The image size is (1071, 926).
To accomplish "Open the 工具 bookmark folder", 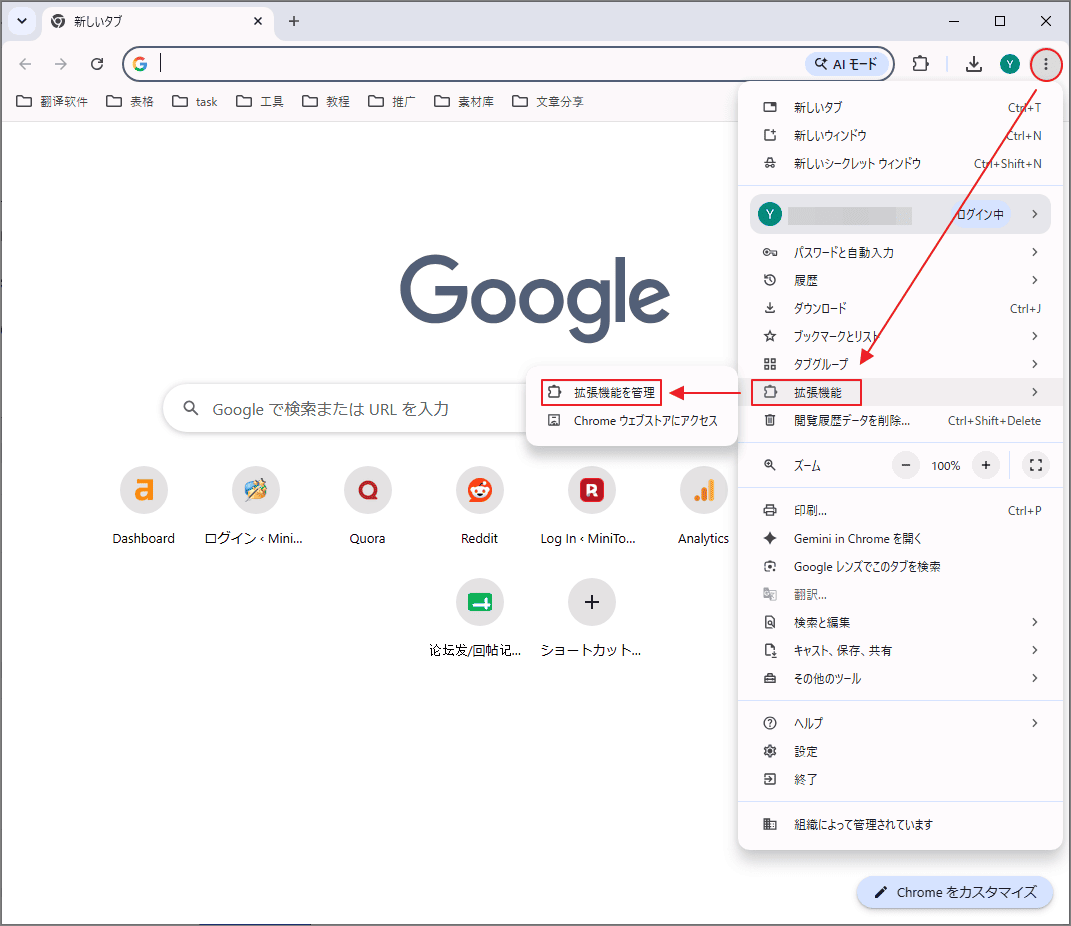I will pyautogui.click(x=260, y=102).
